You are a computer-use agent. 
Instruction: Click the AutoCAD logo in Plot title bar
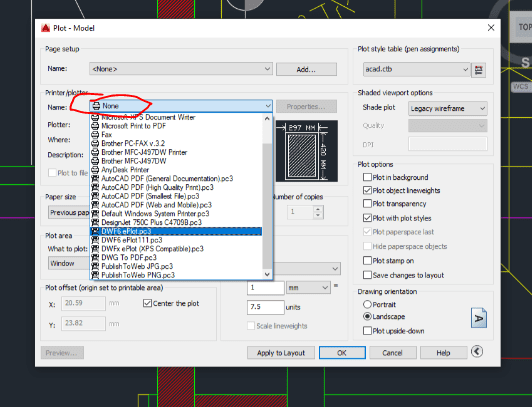[x=45, y=28]
